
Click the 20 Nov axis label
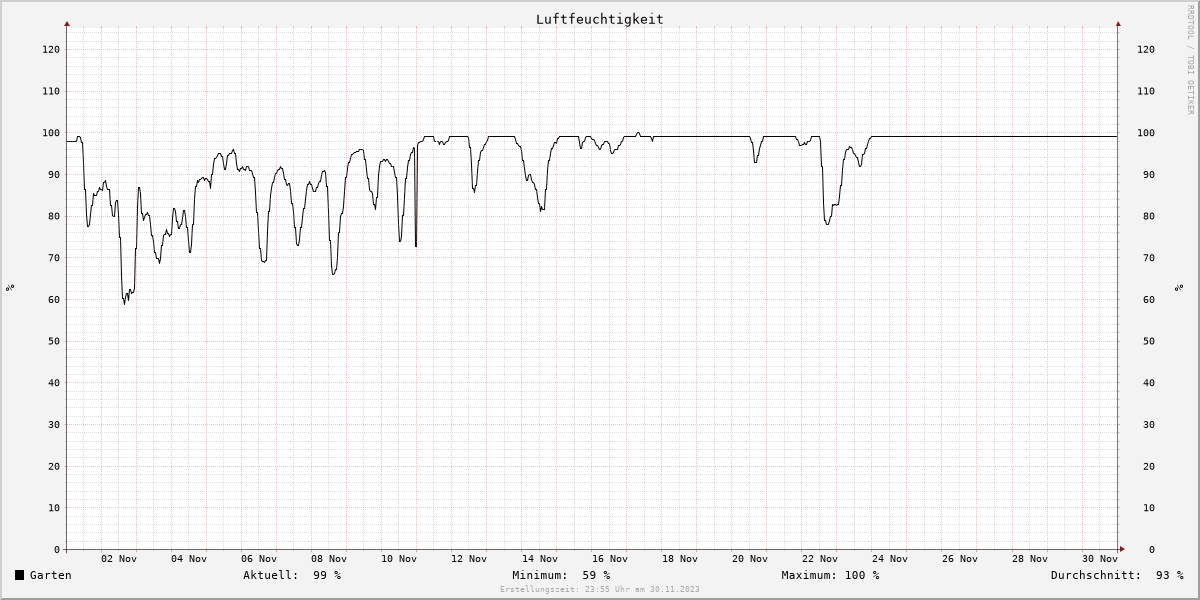coord(750,559)
